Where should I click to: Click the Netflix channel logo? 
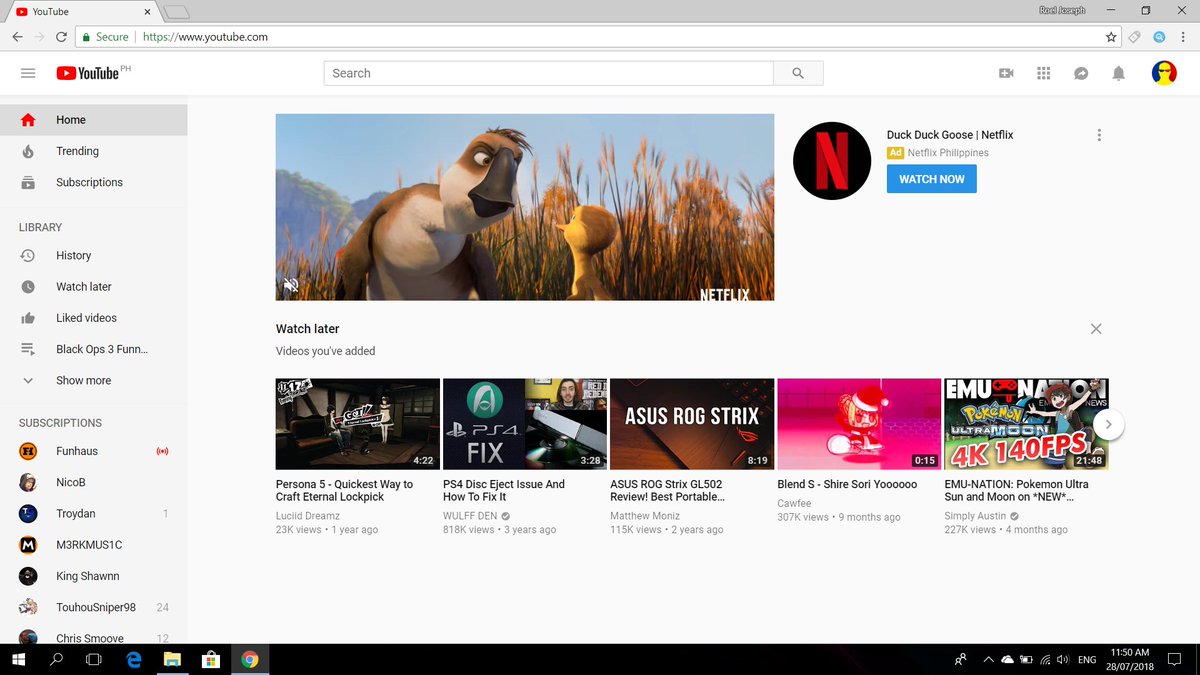pyautogui.click(x=832, y=161)
